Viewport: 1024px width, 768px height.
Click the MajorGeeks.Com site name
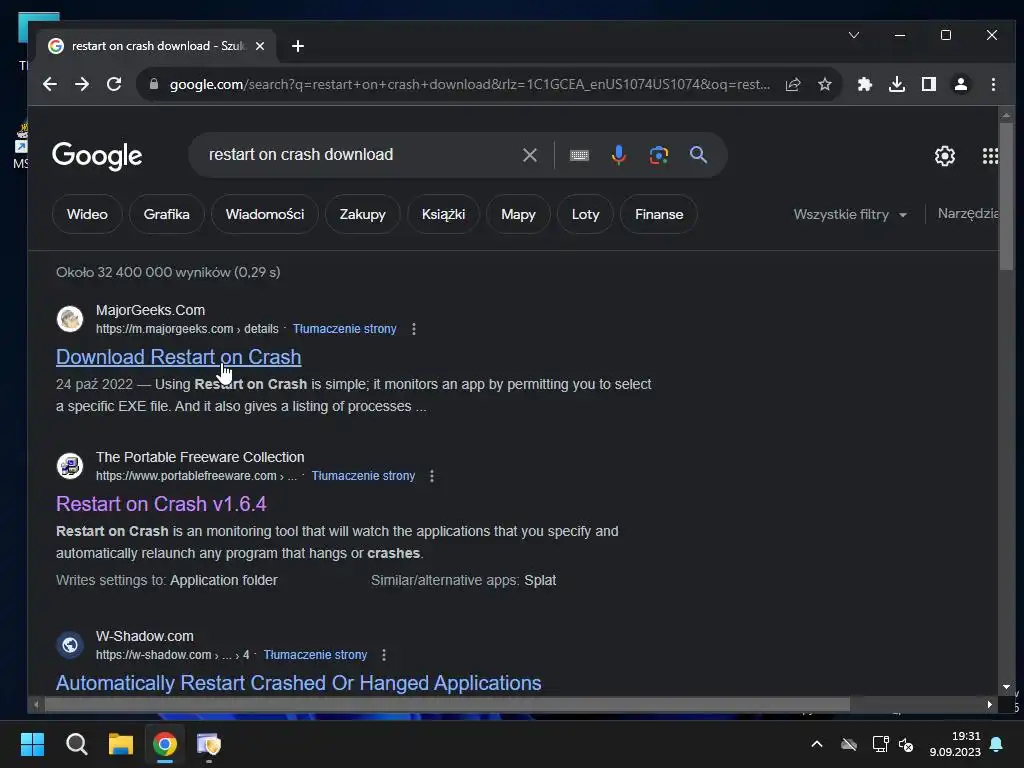point(150,310)
